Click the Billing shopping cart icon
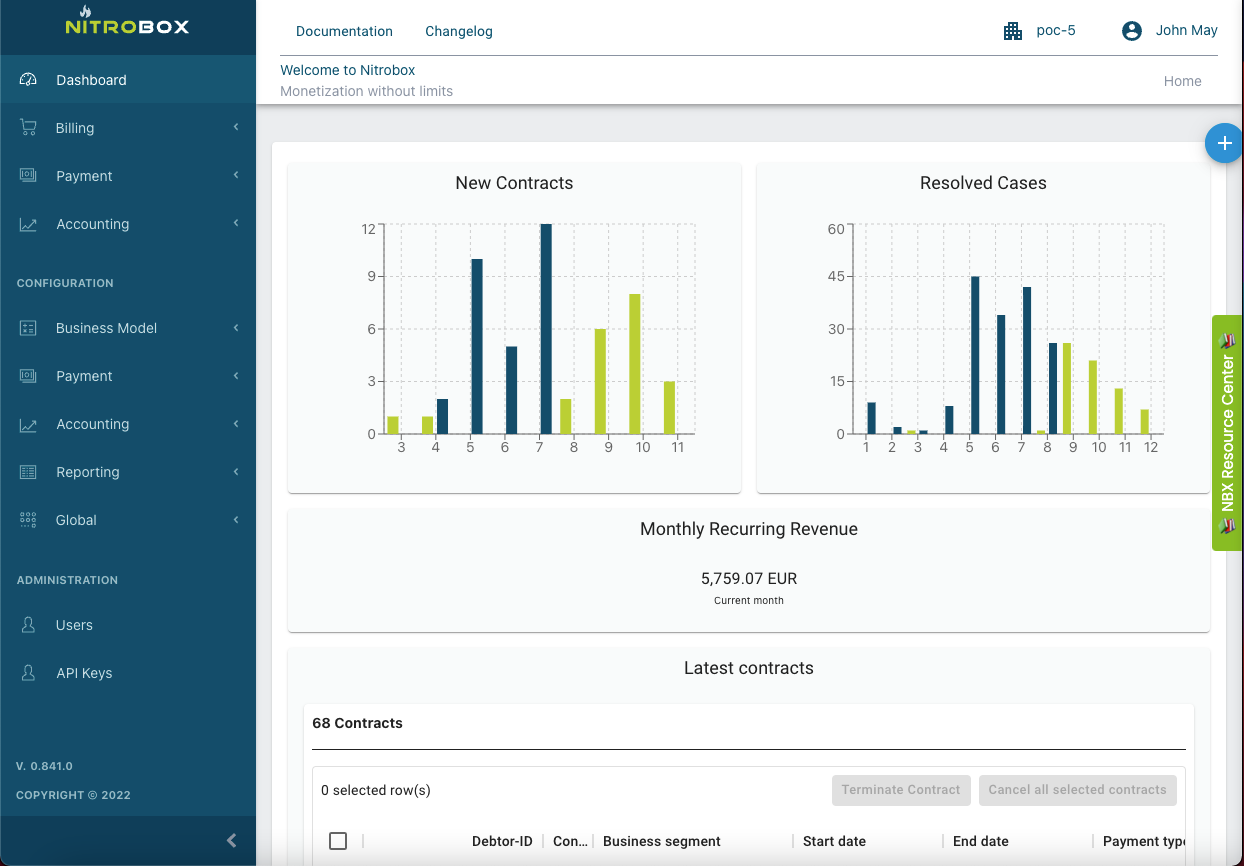This screenshot has height=866, width=1244. (28, 128)
